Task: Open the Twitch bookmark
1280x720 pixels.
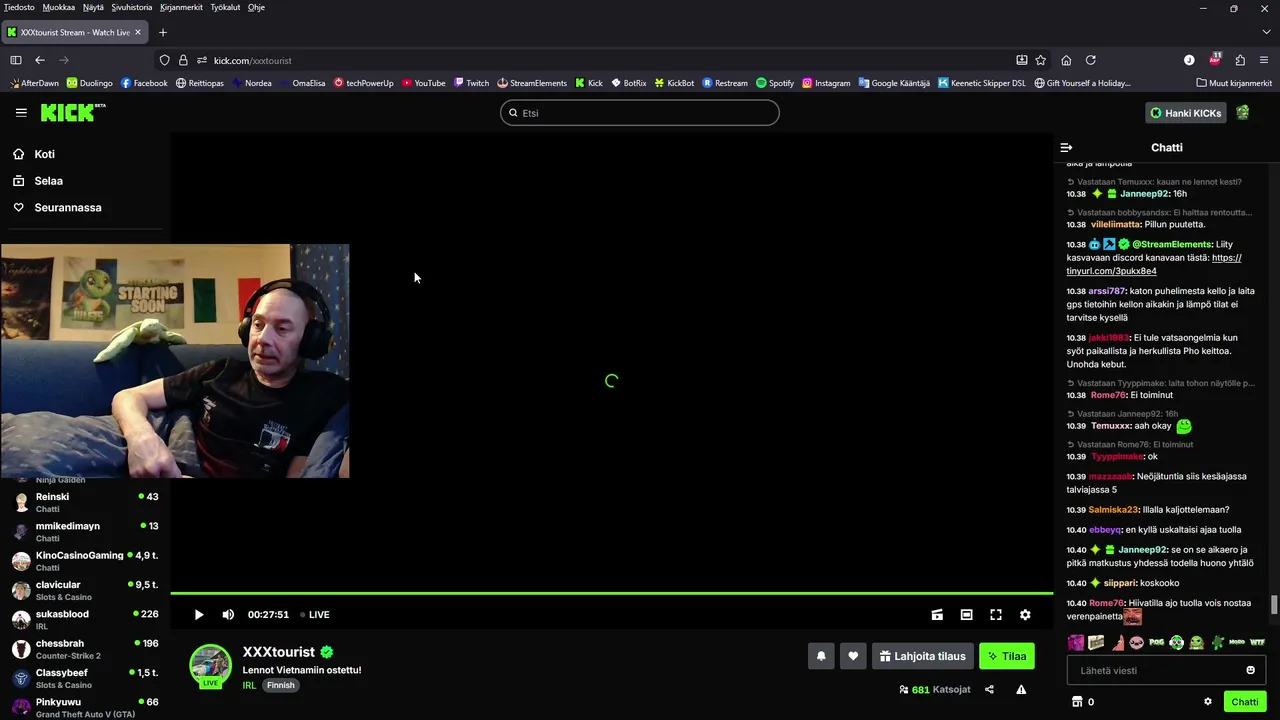Action: (471, 83)
